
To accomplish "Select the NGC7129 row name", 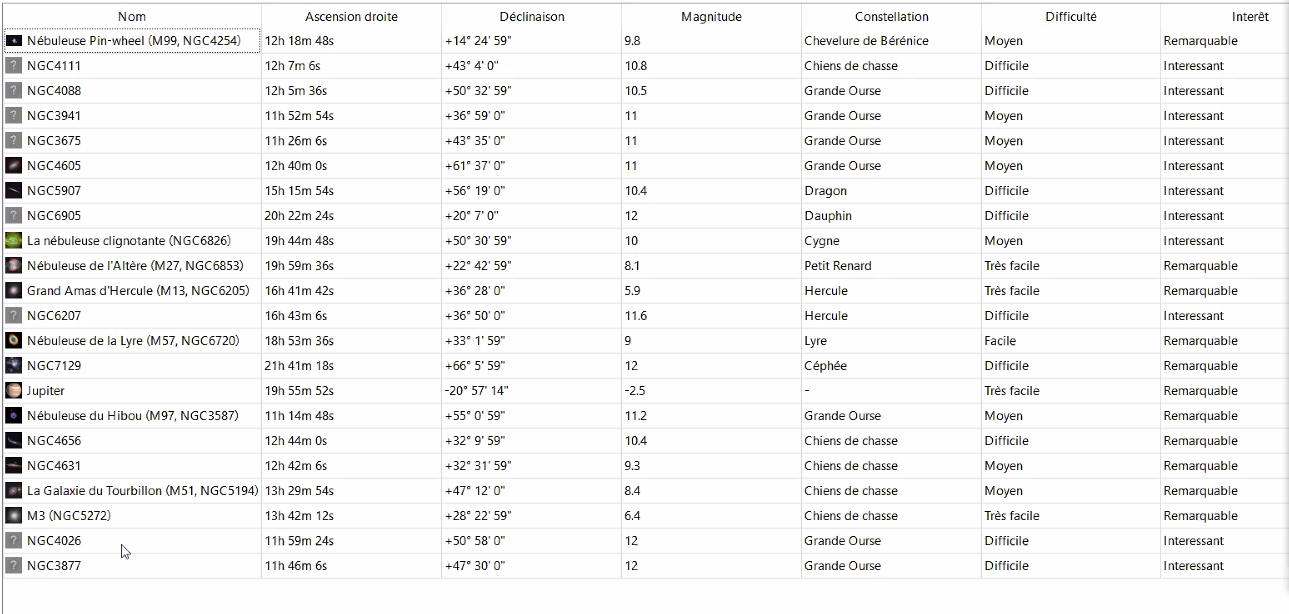I will (x=54, y=366).
